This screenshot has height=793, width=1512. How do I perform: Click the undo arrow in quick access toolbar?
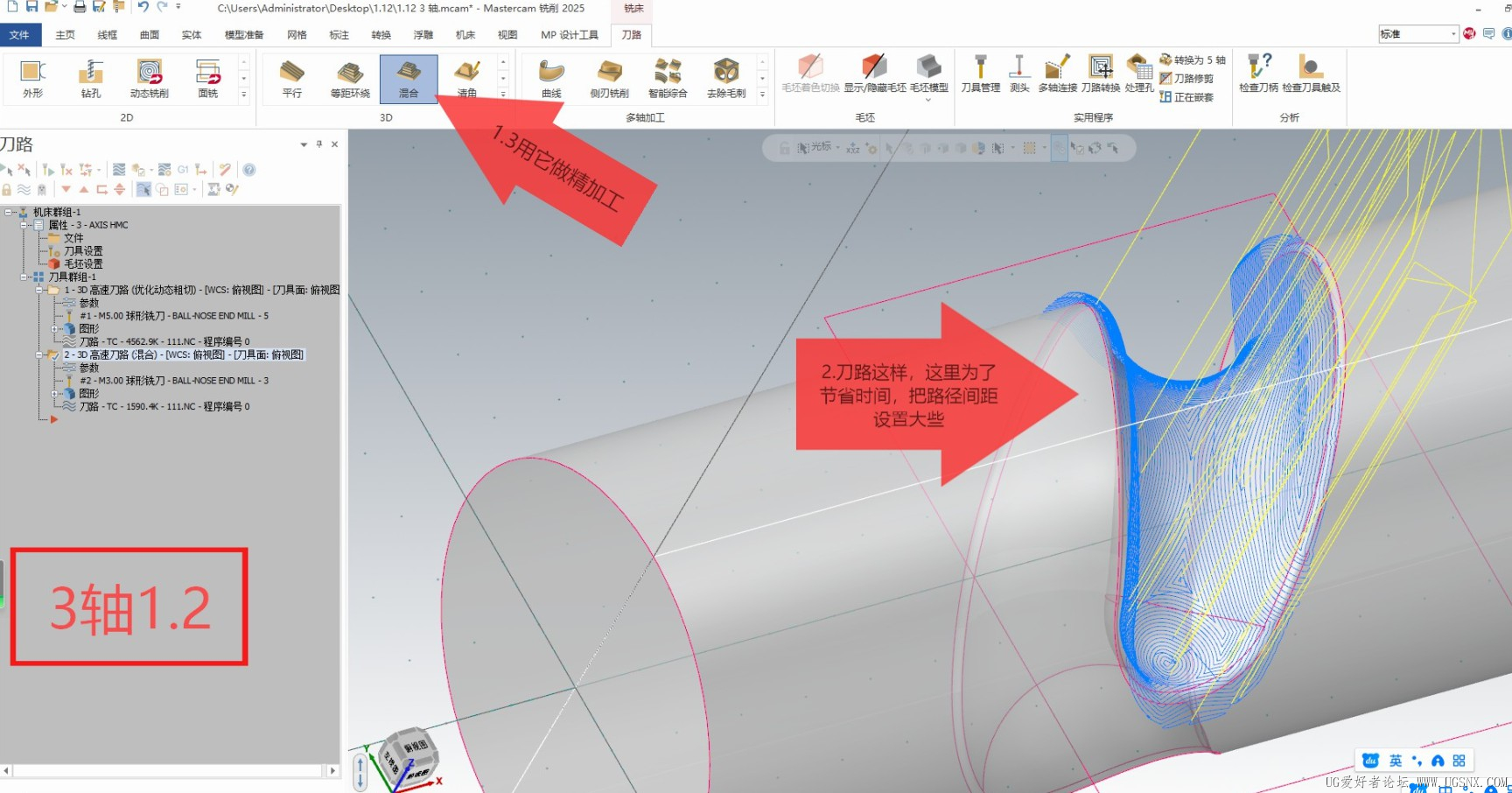(x=143, y=7)
